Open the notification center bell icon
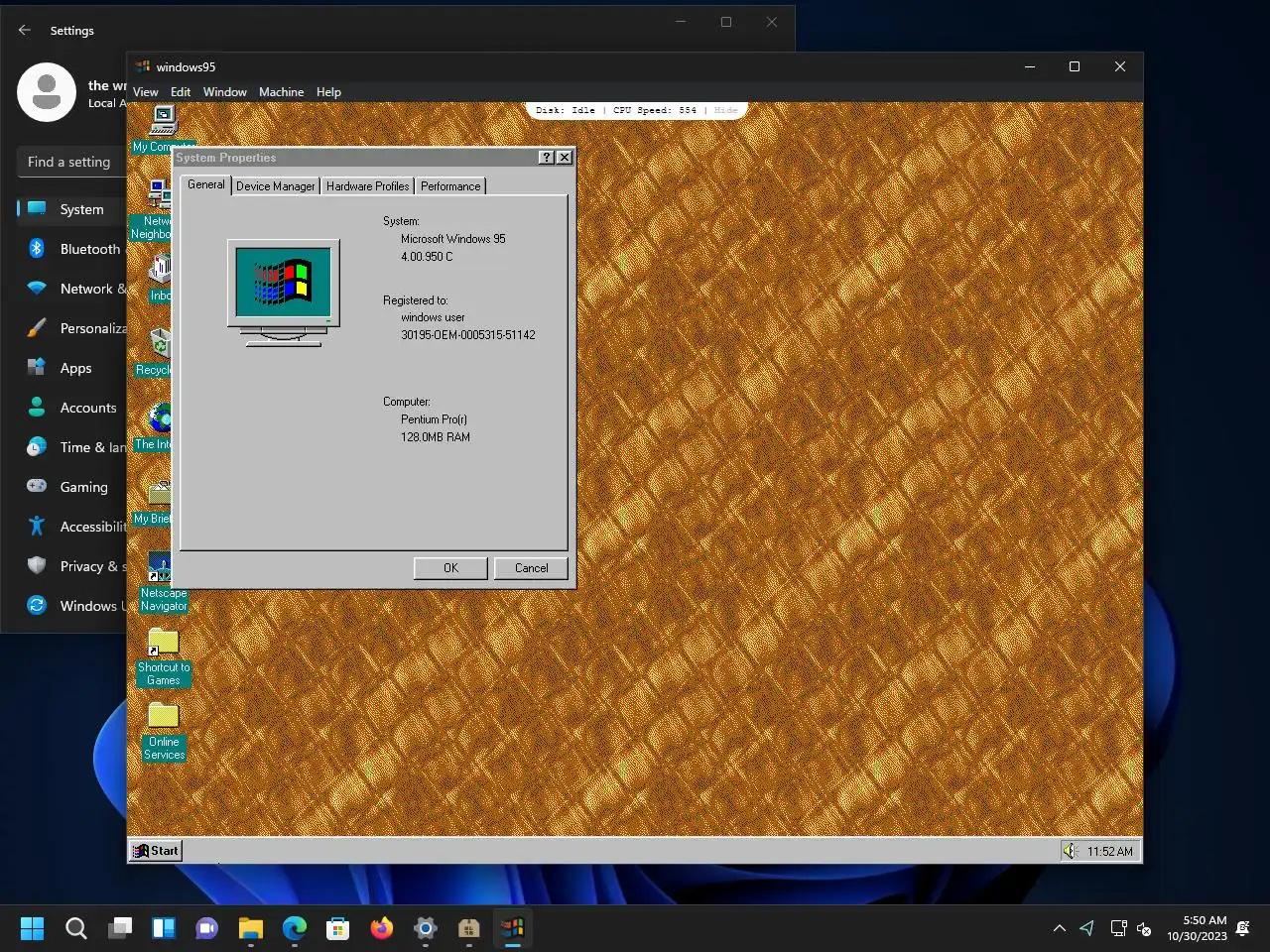The width and height of the screenshot is (1270, 952). point(1243,928)
